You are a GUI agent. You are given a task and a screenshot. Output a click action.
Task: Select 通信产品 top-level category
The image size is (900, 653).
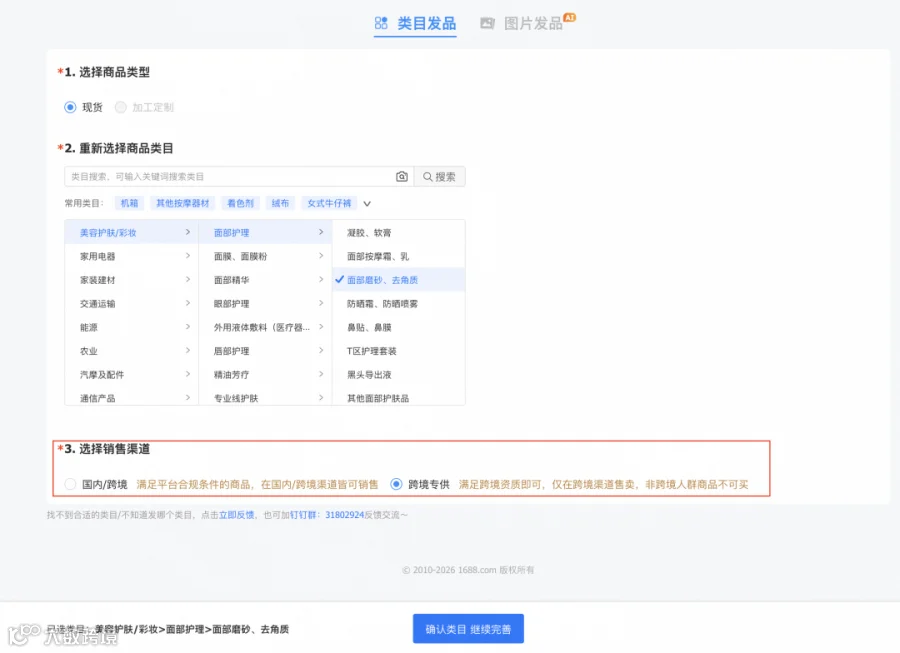point(131,398)
